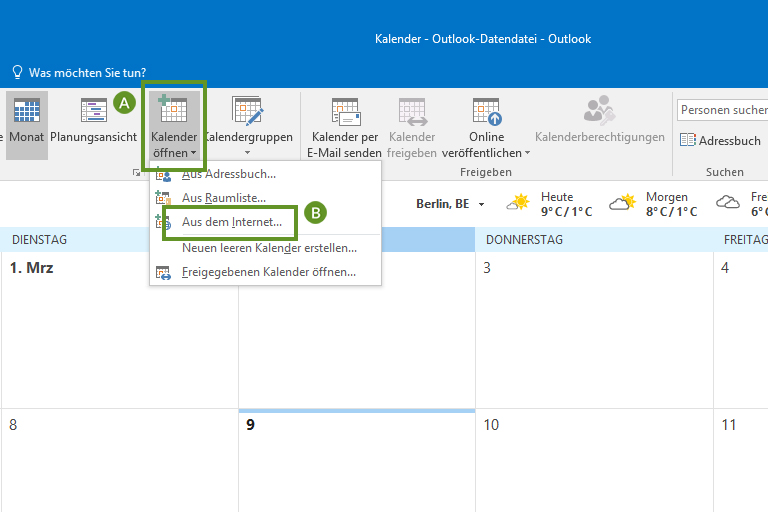Click the Aus dem Internet globe icon
The width and height of the screenshot is (768, 512).
163,222
